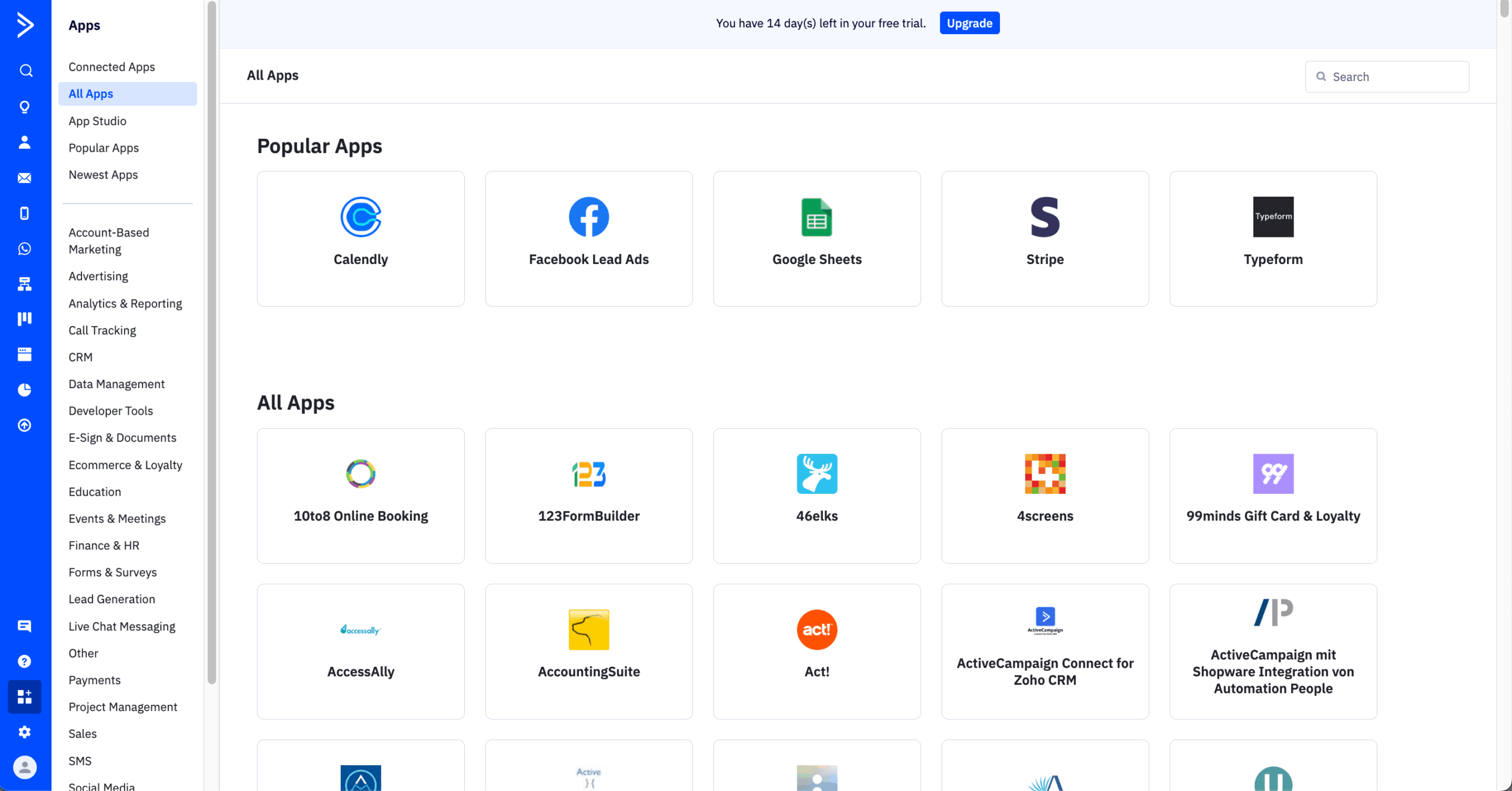Open the Act! app card
The height and width of the screenshot is (791, 1512).
pos(817,652)
